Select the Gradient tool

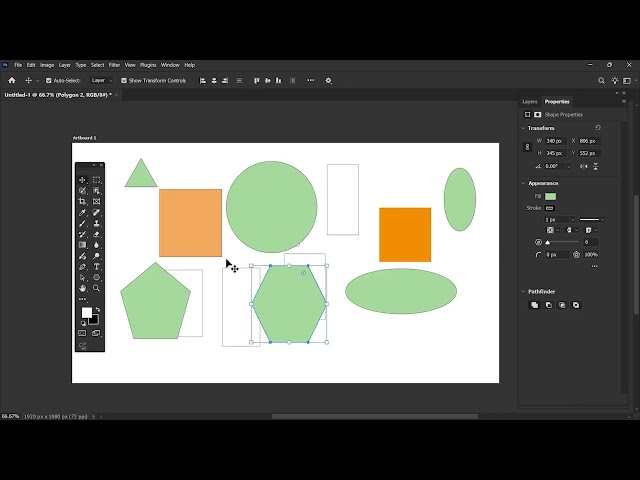pos(82,245)
